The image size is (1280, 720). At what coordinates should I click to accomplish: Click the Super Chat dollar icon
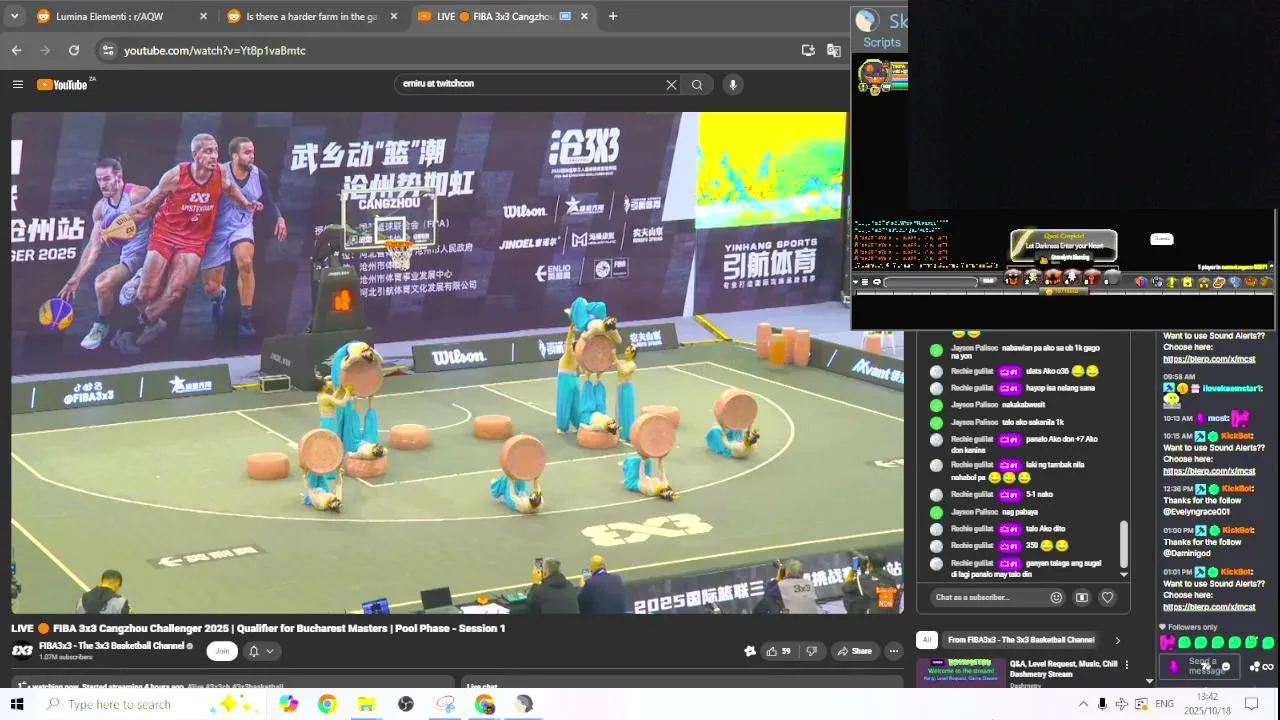click(x=1082, y=597)
